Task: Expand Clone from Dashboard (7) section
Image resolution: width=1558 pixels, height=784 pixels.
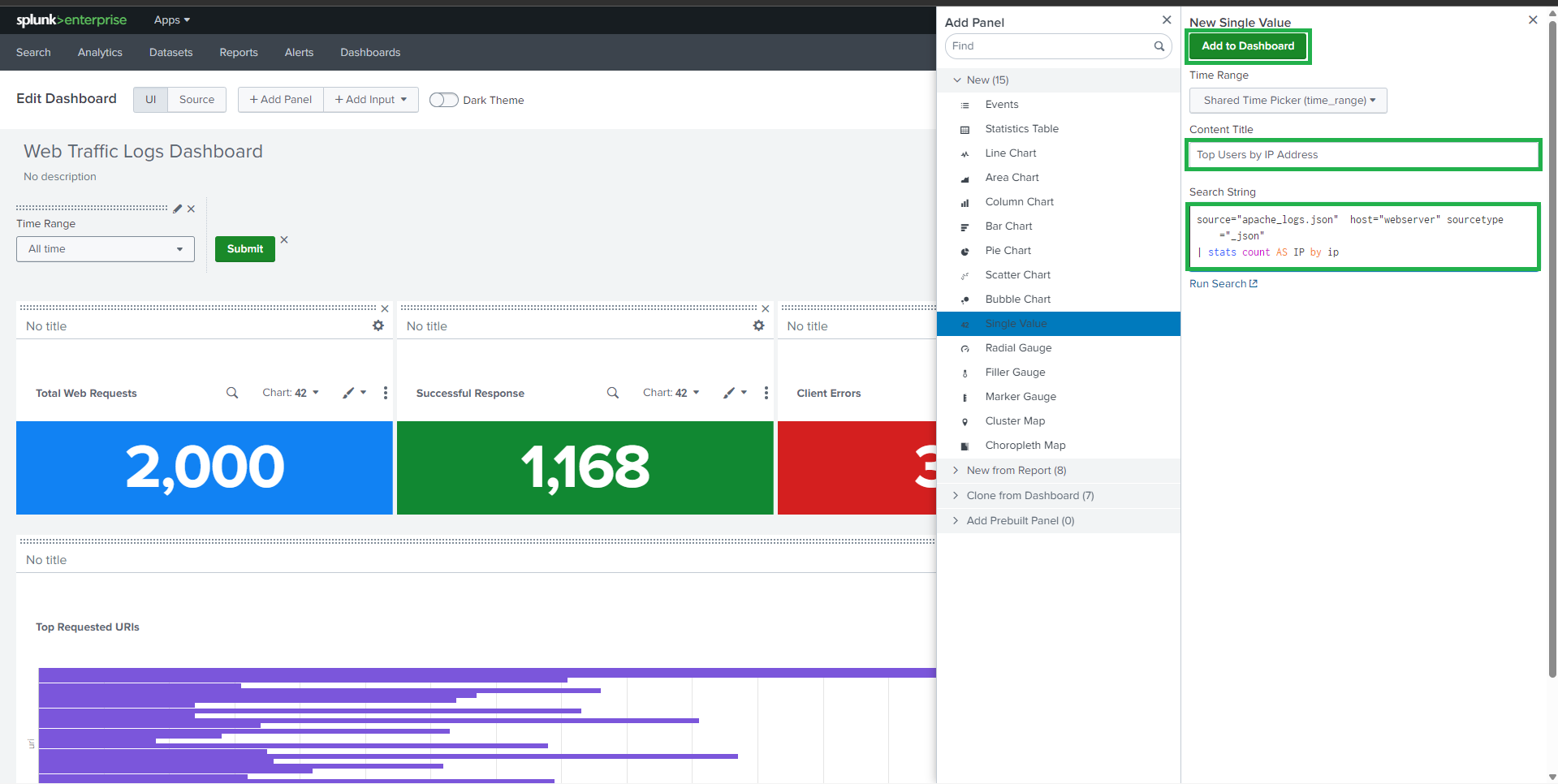Action: (1059, 496)
